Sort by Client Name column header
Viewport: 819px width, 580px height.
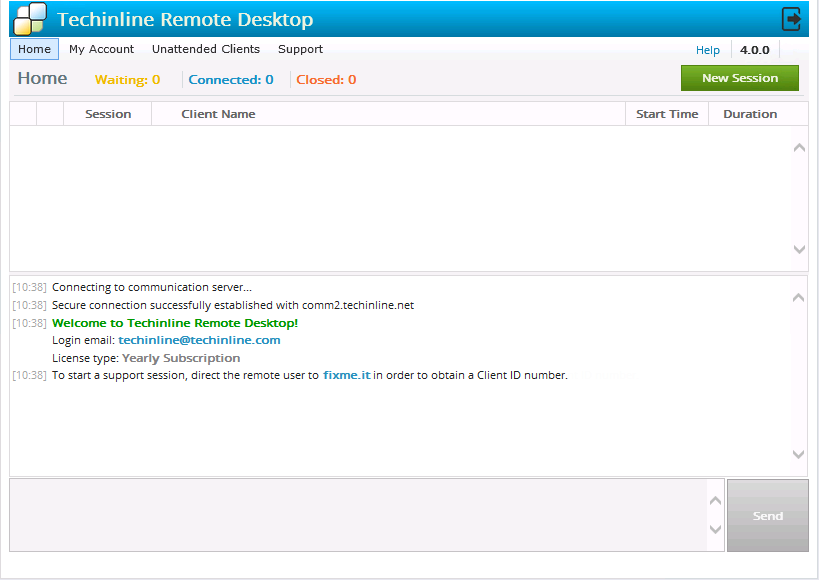click(x=218, y=114)
